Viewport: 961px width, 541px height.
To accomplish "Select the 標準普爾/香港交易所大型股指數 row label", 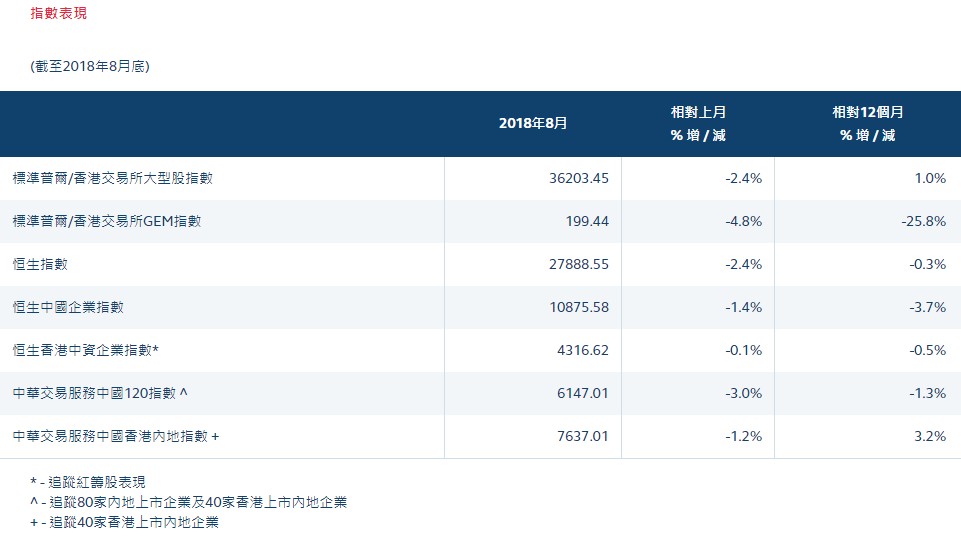I will (112, 178).
